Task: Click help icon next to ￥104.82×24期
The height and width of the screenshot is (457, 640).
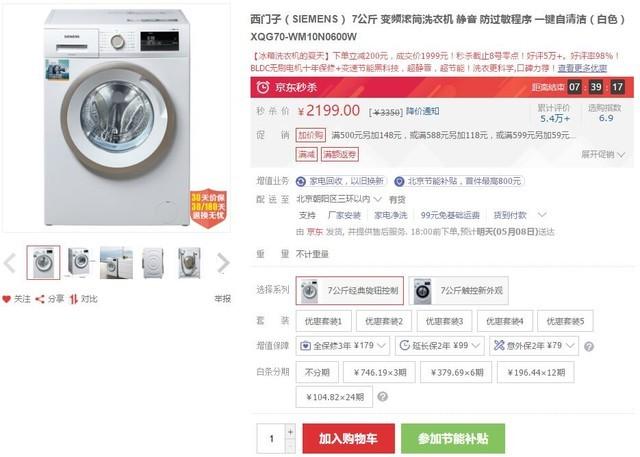Action: click(x=383, y=397)
